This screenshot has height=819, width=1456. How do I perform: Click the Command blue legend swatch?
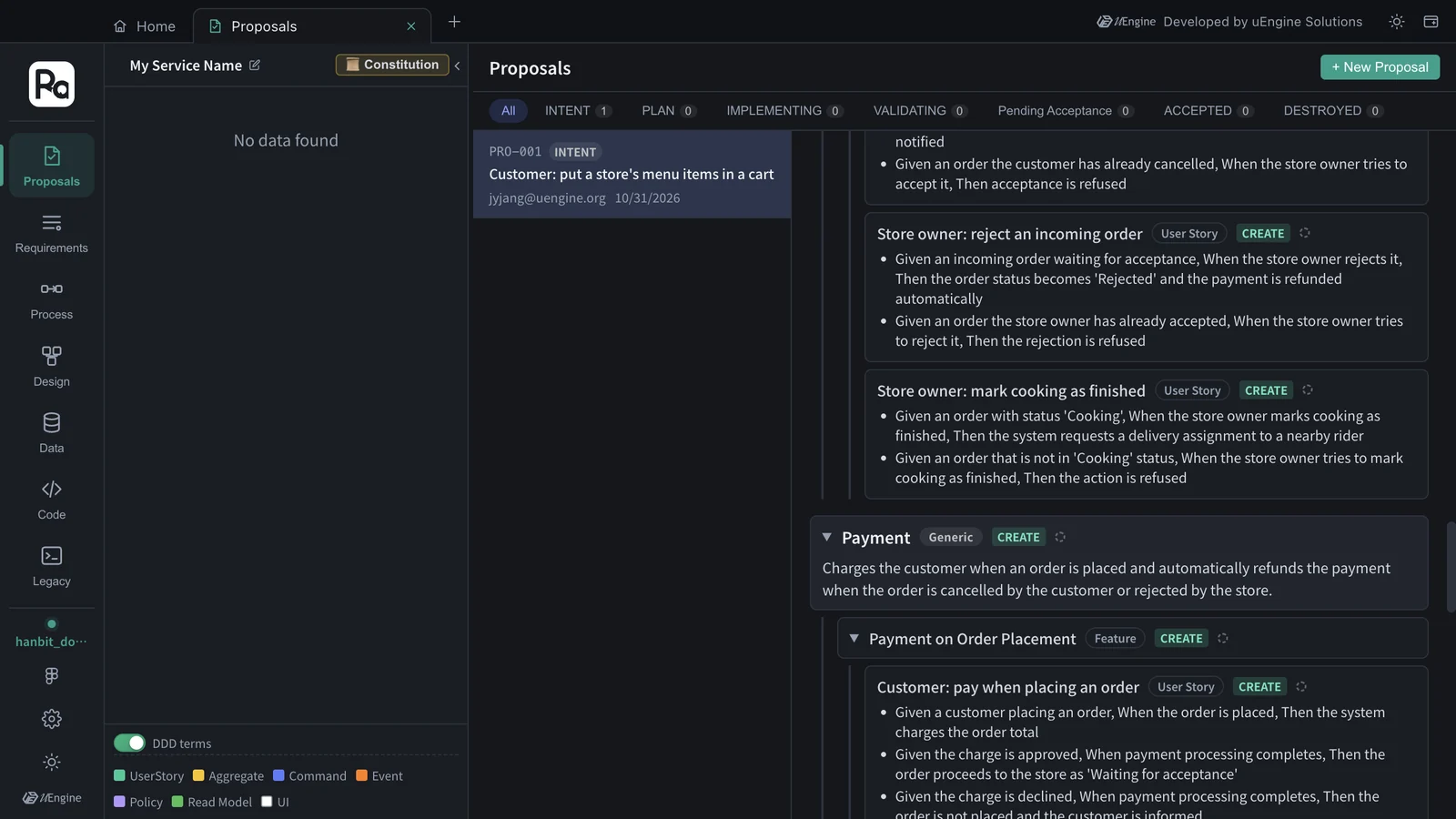(278, 775)
